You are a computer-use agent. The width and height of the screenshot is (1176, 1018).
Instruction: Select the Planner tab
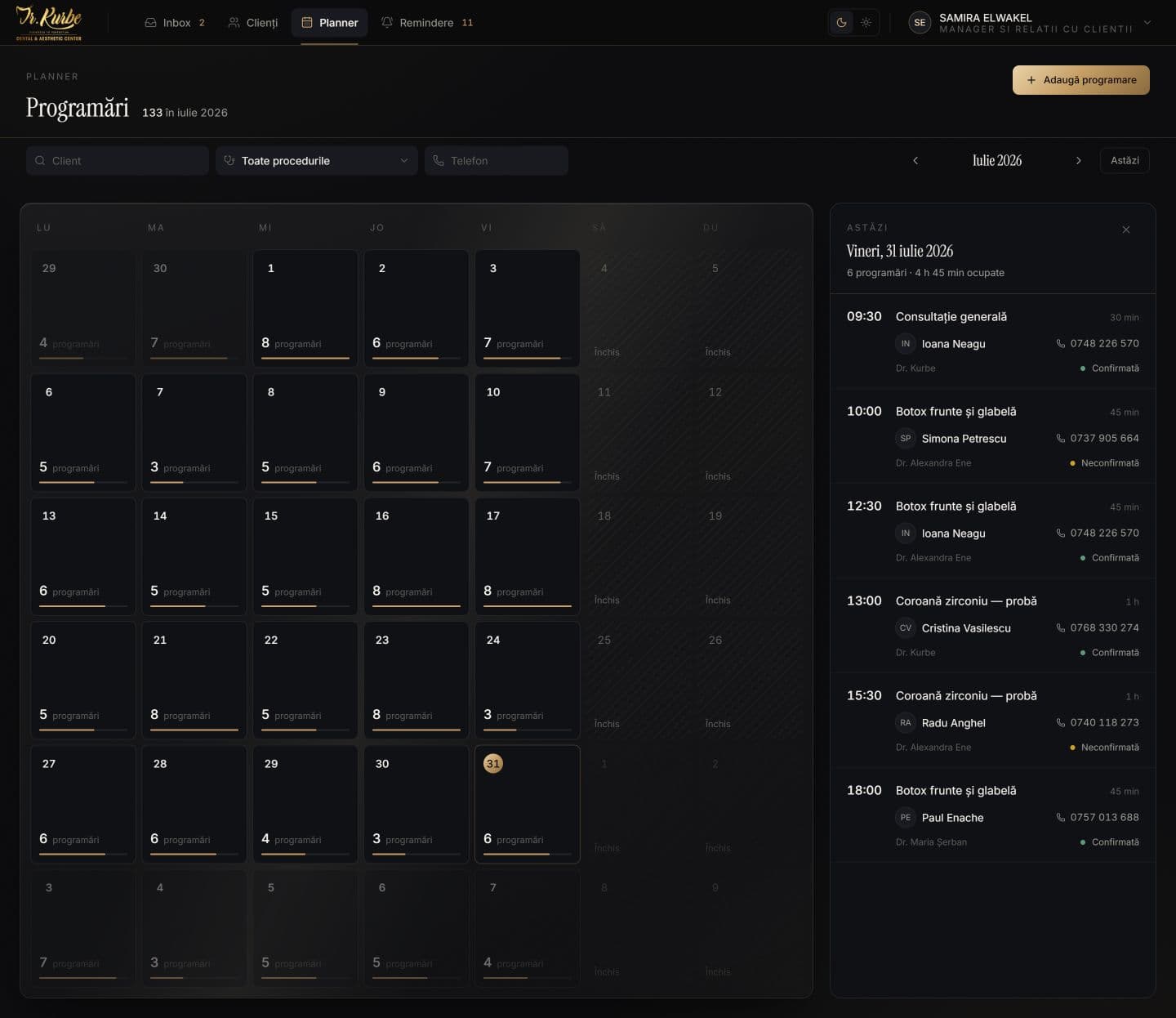[330, 23]
